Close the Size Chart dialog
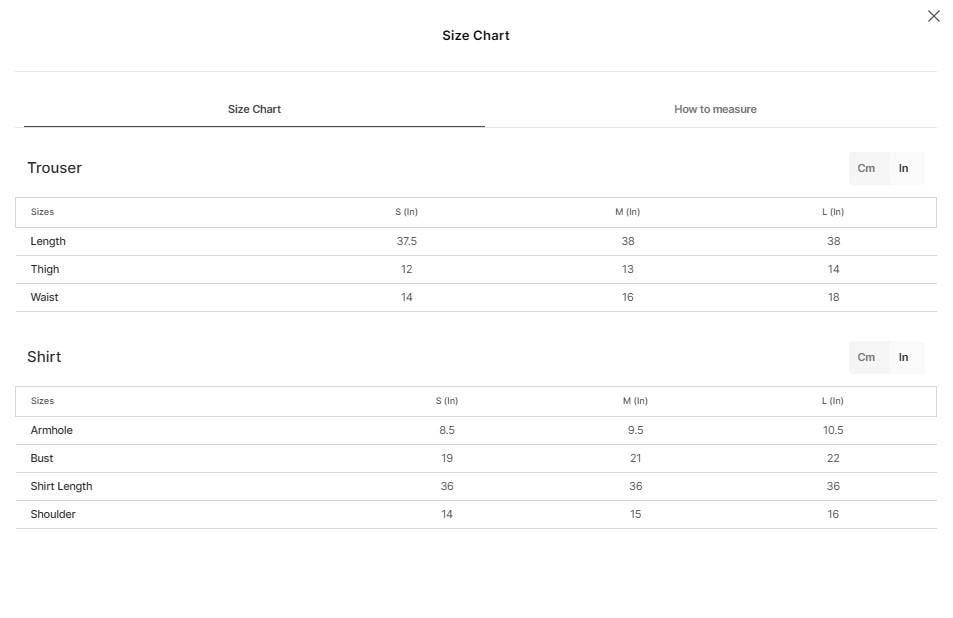Viewport: 953px width, 618px height. (x=934, y=16)
